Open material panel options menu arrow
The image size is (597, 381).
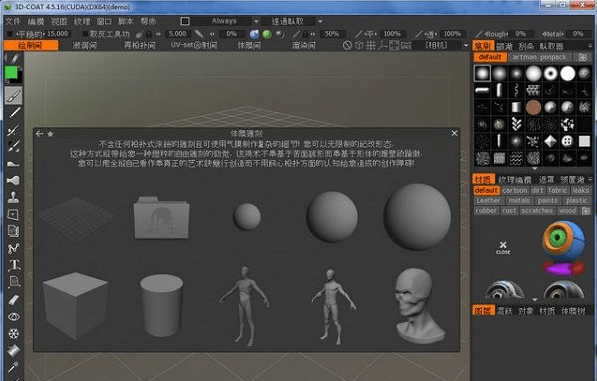(x=590, y=179)
